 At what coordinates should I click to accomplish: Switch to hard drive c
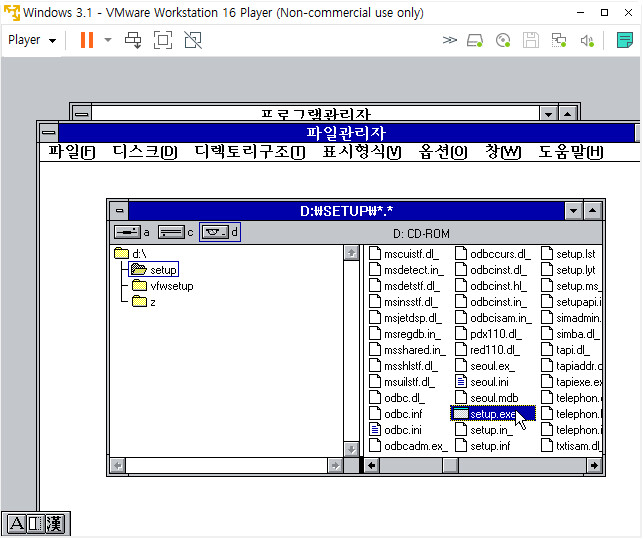tap(171, 232)
